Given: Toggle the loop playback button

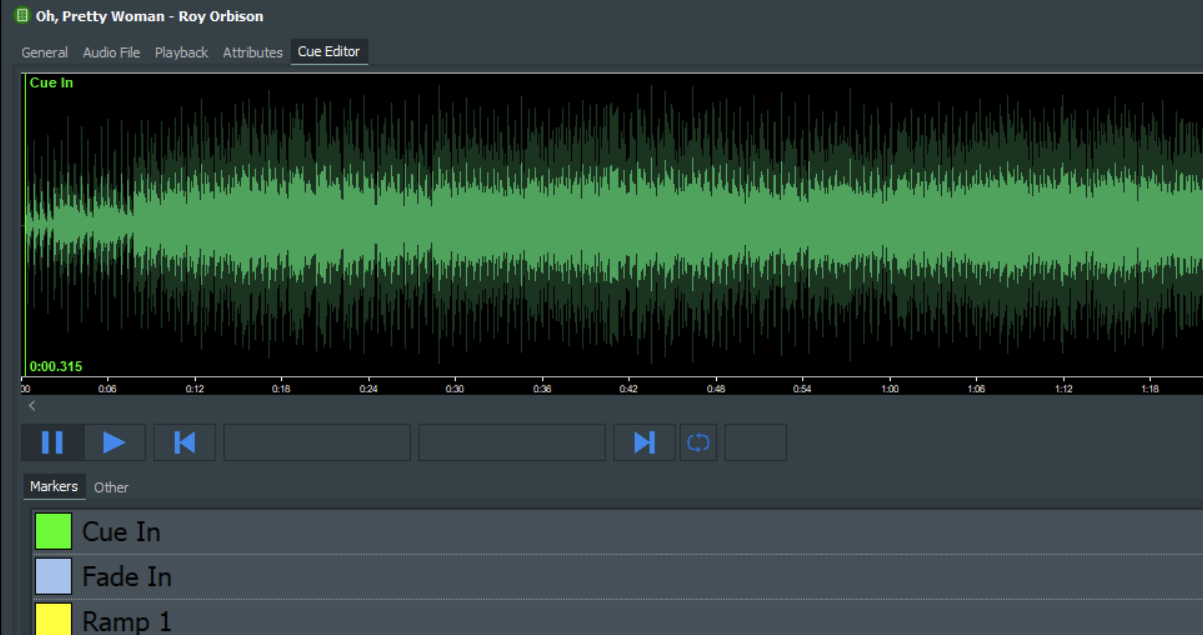Looking at the screenshot, I should click(698, 442).
